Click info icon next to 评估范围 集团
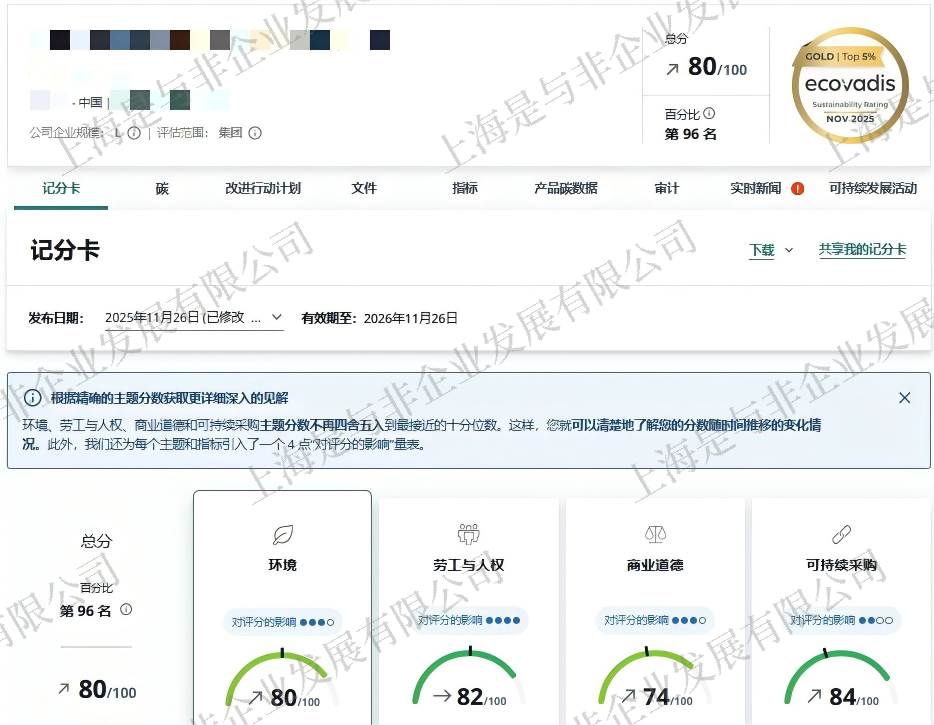Viewport: 934px width, 725px height. pos(255,133)
